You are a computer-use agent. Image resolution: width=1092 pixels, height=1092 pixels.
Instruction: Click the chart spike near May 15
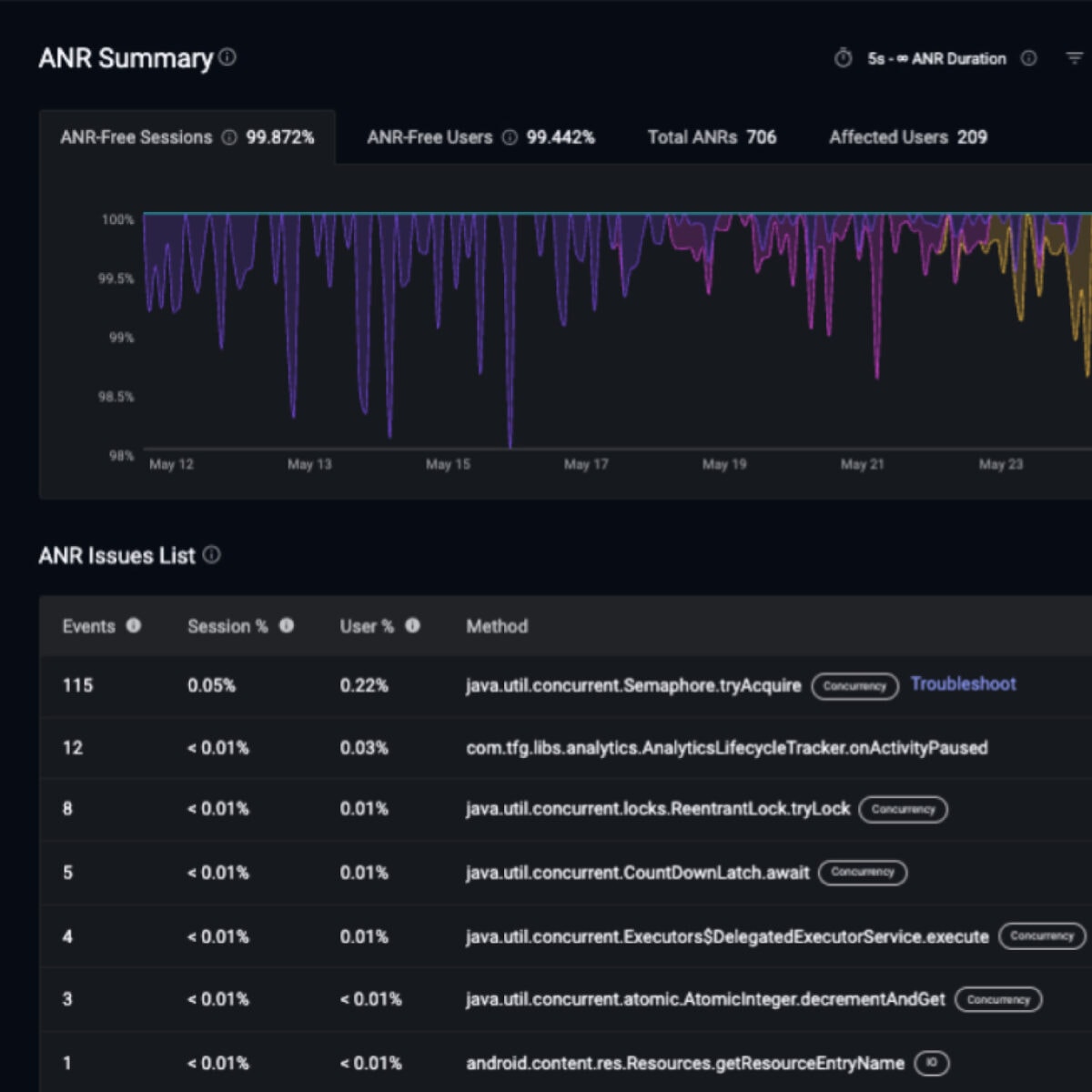coord(510,364)
